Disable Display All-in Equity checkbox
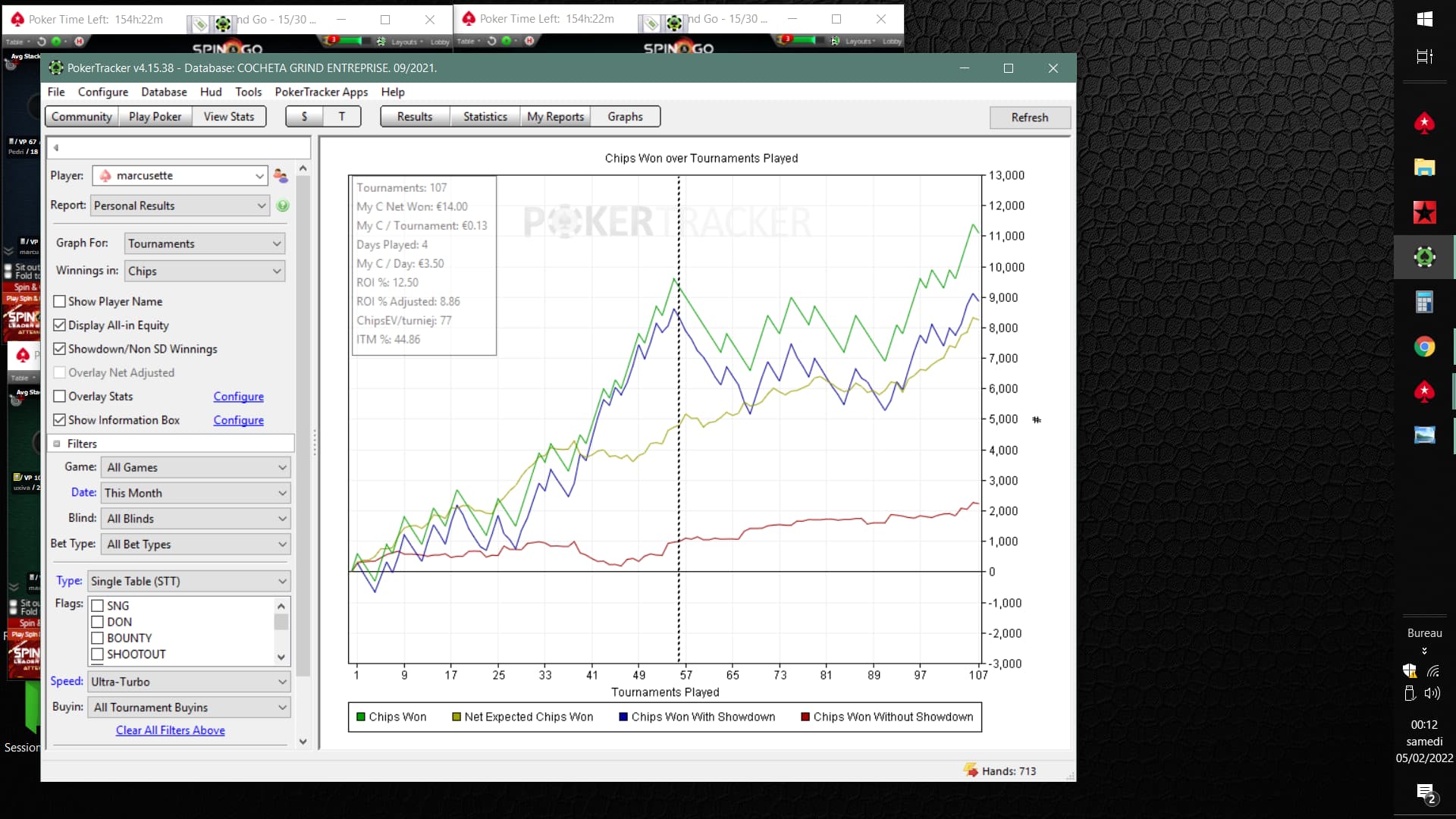The image size is (1456, 819). point(59,325)
